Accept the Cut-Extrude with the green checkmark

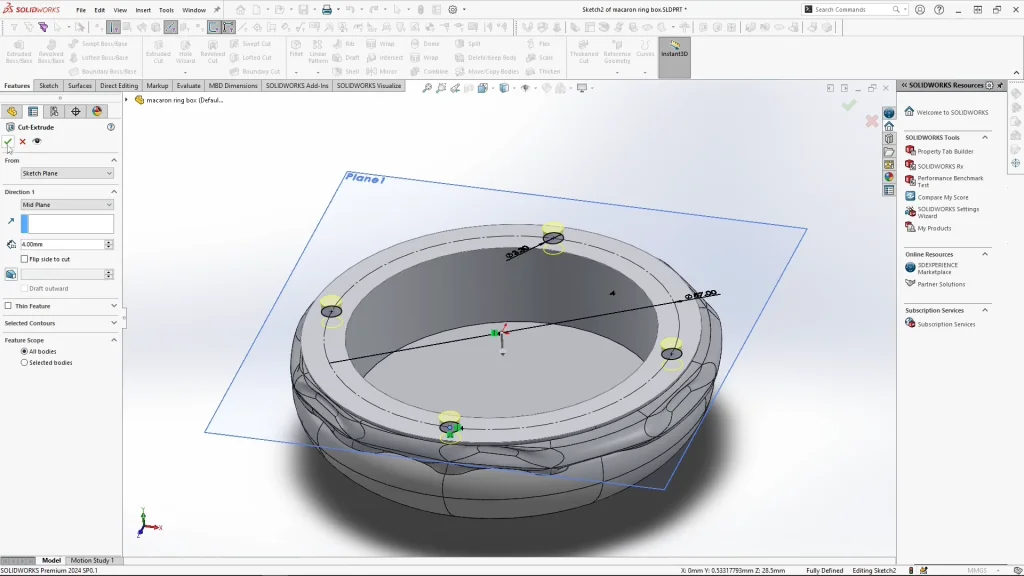pos(8,142)
